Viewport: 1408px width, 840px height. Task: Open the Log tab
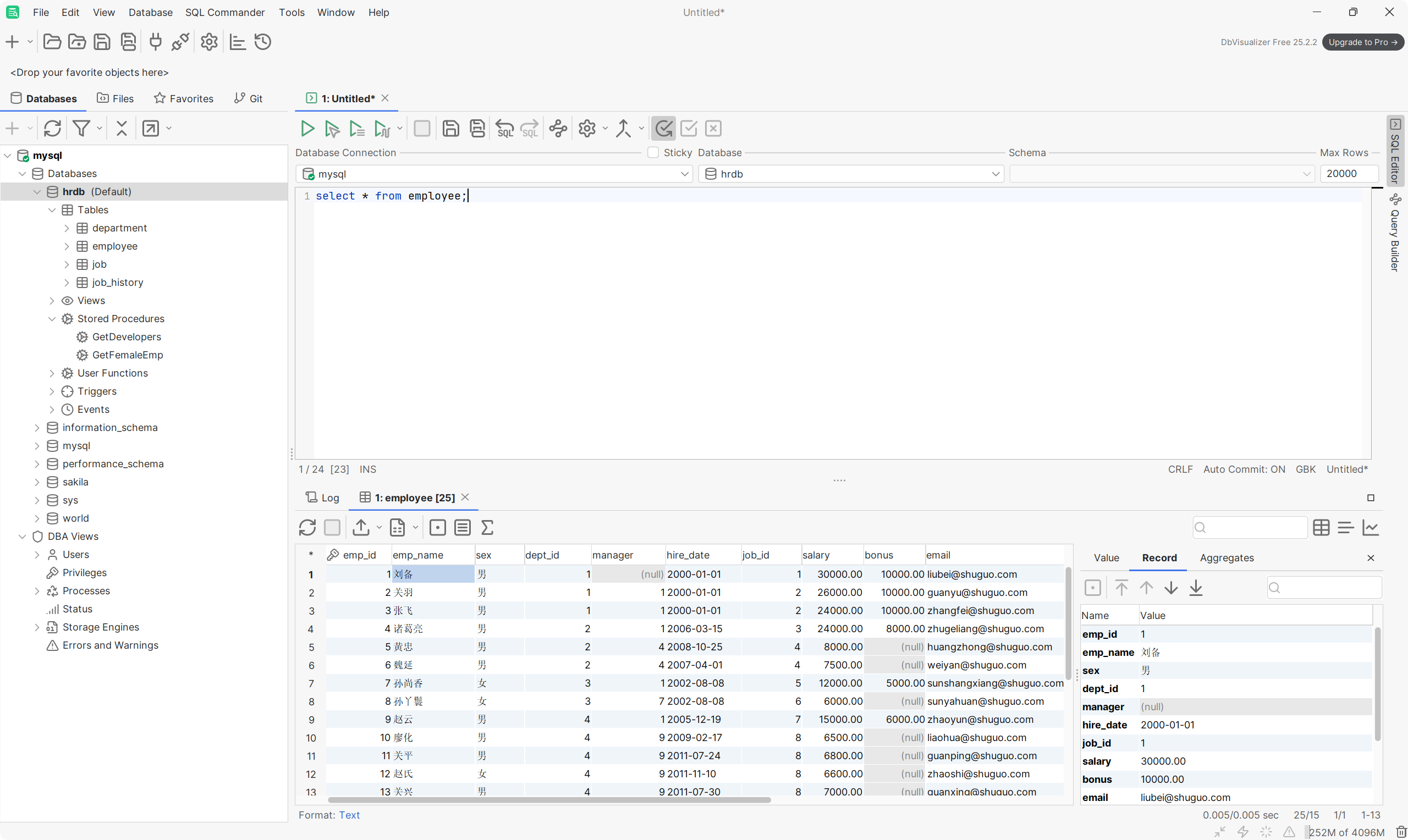click(x=323, y=498)
